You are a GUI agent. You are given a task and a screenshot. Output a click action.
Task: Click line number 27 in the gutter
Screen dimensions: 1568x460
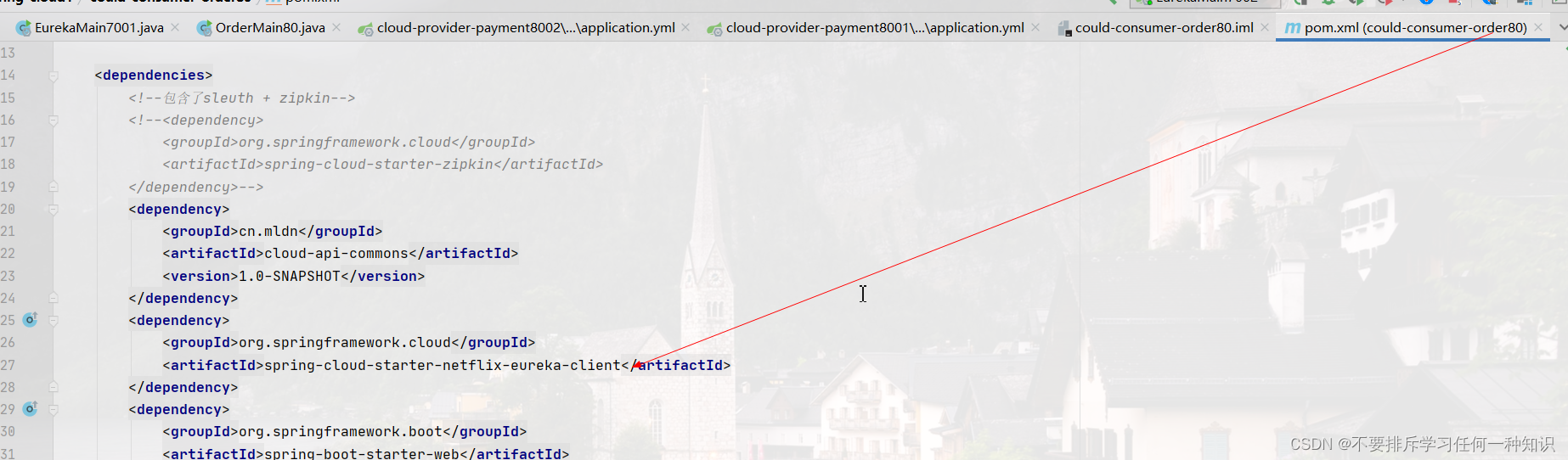[x=8, y=365]
